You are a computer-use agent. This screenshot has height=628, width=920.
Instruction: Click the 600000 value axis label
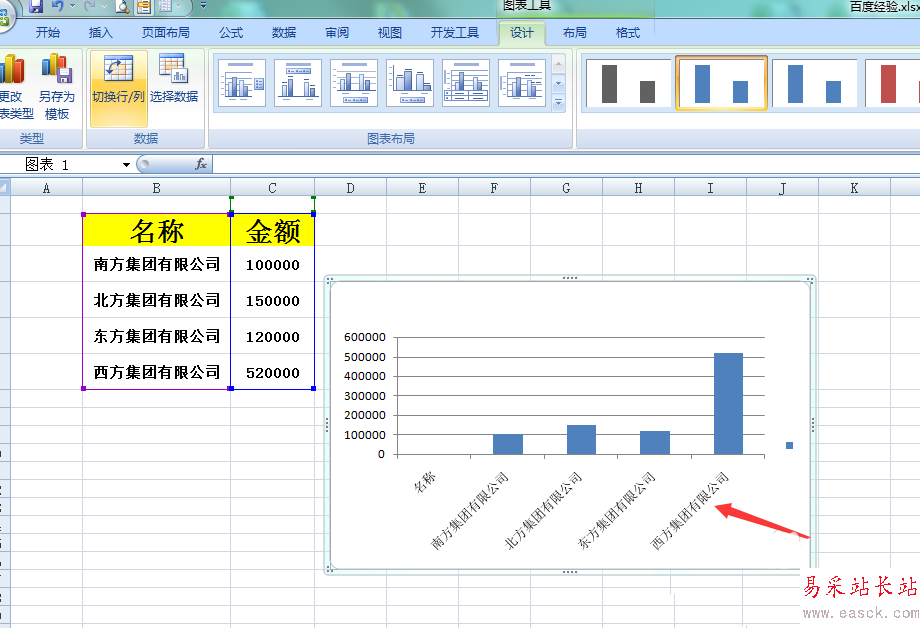tap(365, 337)
